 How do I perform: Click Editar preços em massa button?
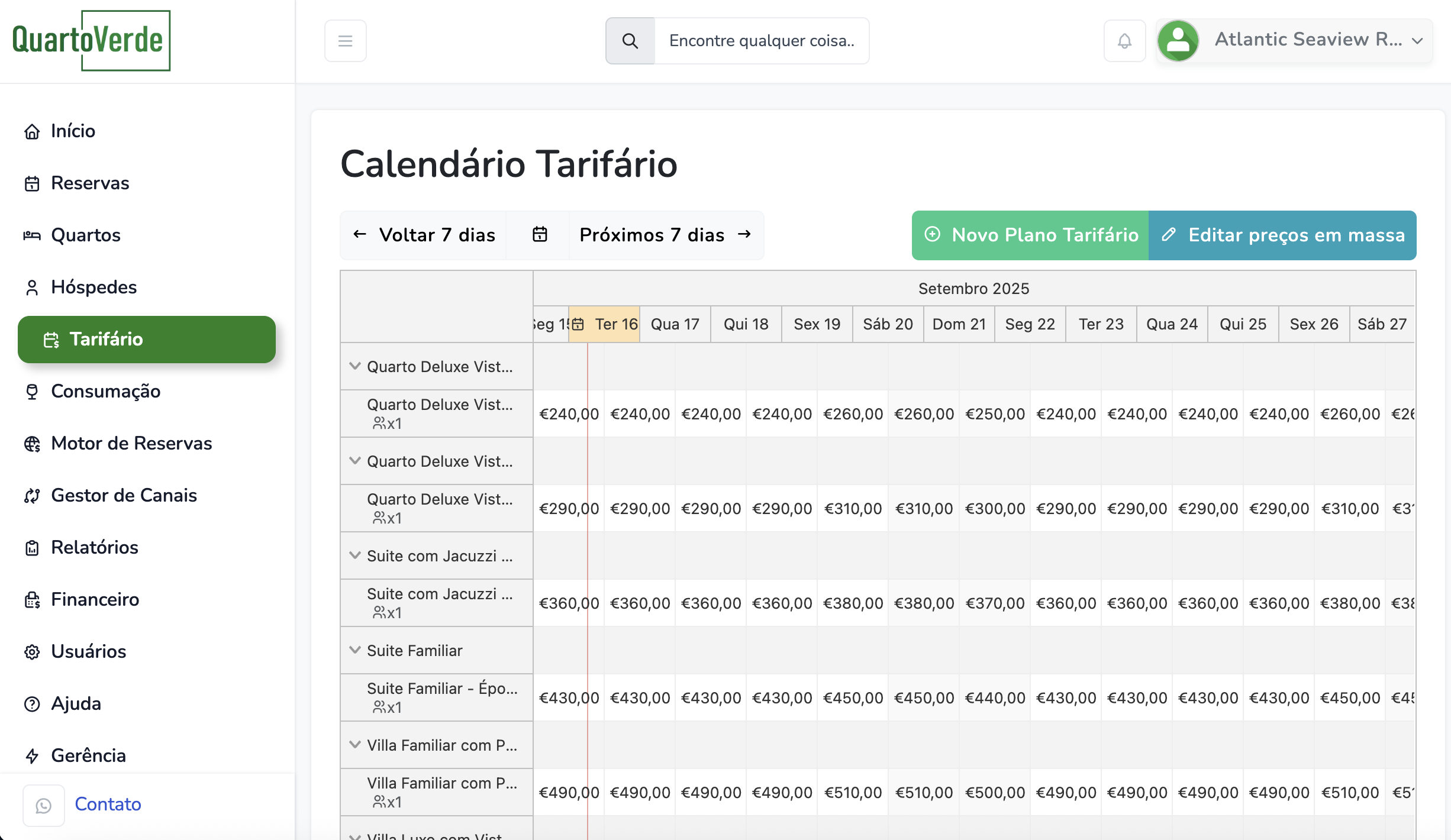click(1282, 235)
